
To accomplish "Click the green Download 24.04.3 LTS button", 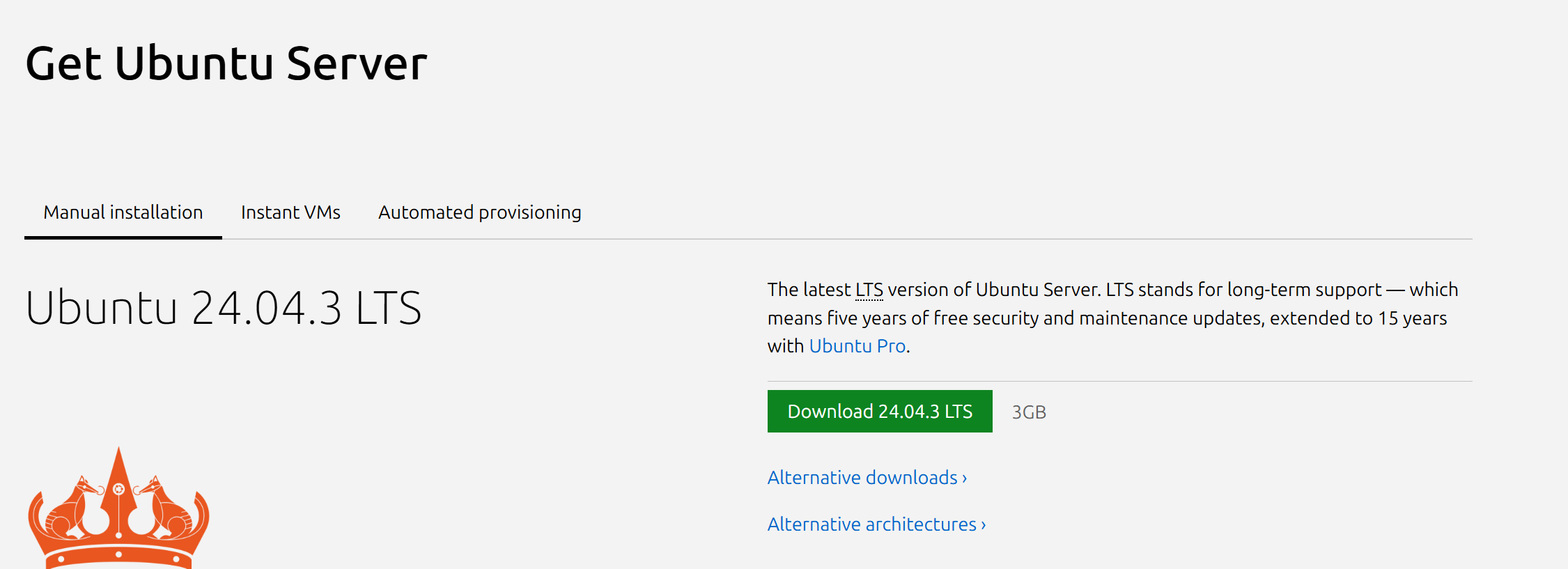I will [x=879, y=412].
